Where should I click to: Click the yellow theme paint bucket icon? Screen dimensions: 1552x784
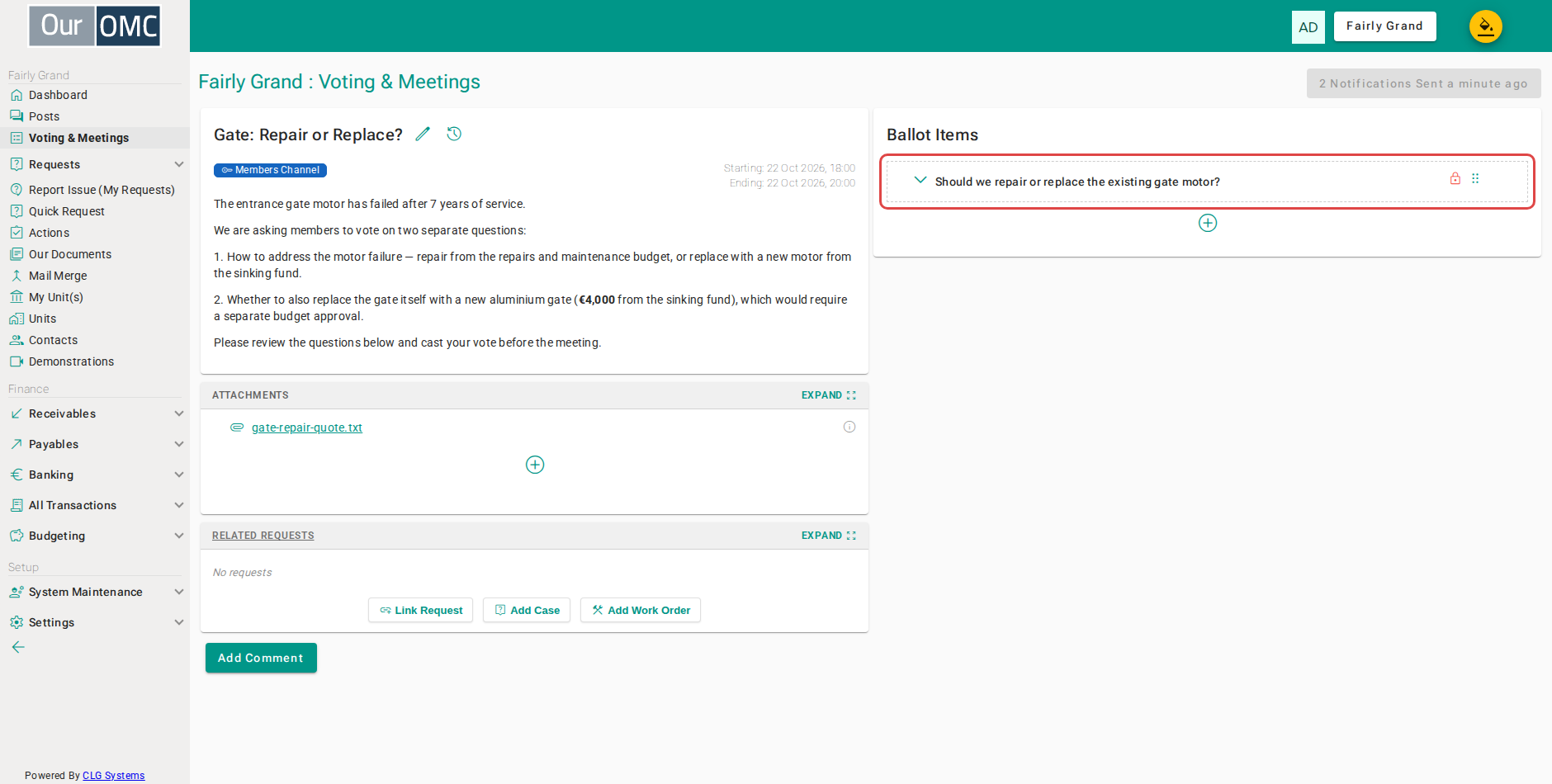pos(1485,26)
